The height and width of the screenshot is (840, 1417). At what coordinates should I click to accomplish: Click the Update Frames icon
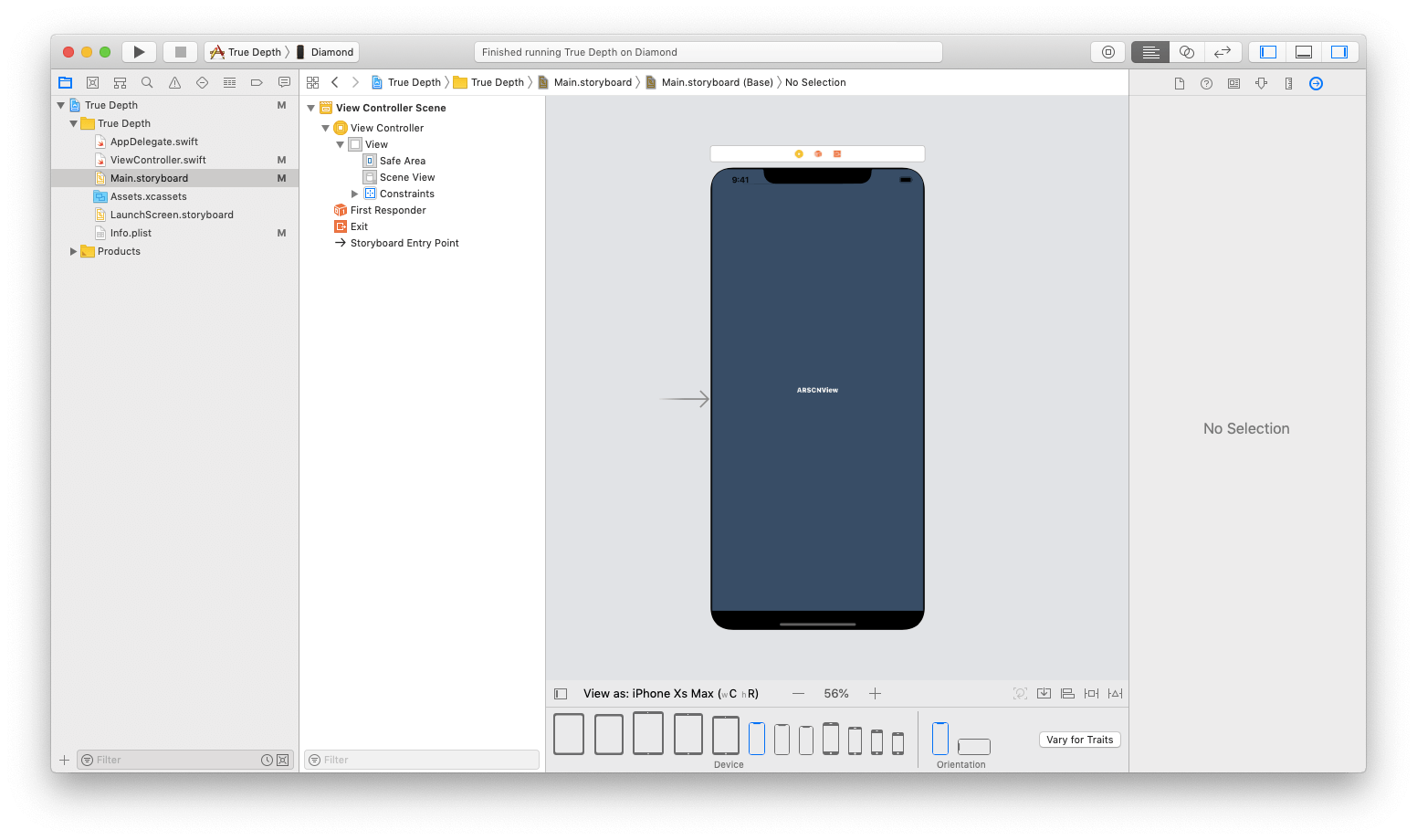coord(1020,693)
